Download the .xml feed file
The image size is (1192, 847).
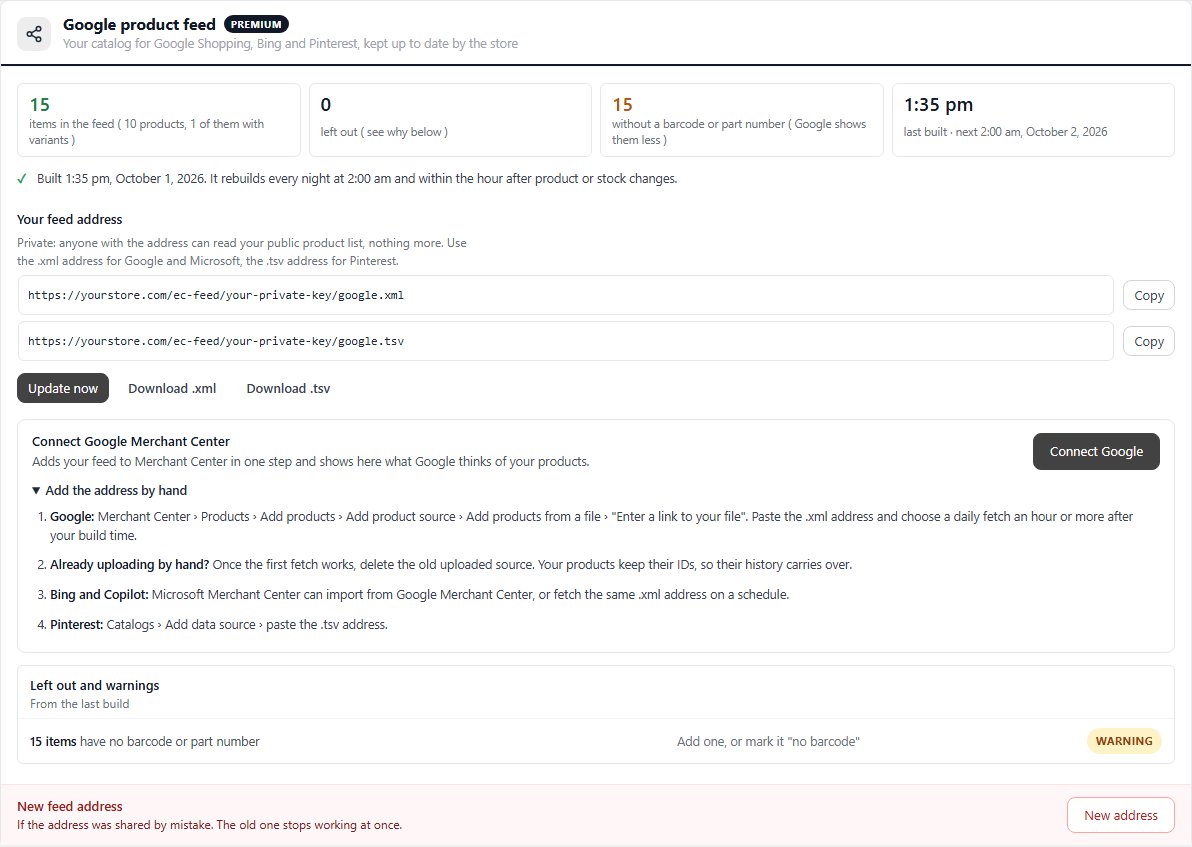pos(172,389)
